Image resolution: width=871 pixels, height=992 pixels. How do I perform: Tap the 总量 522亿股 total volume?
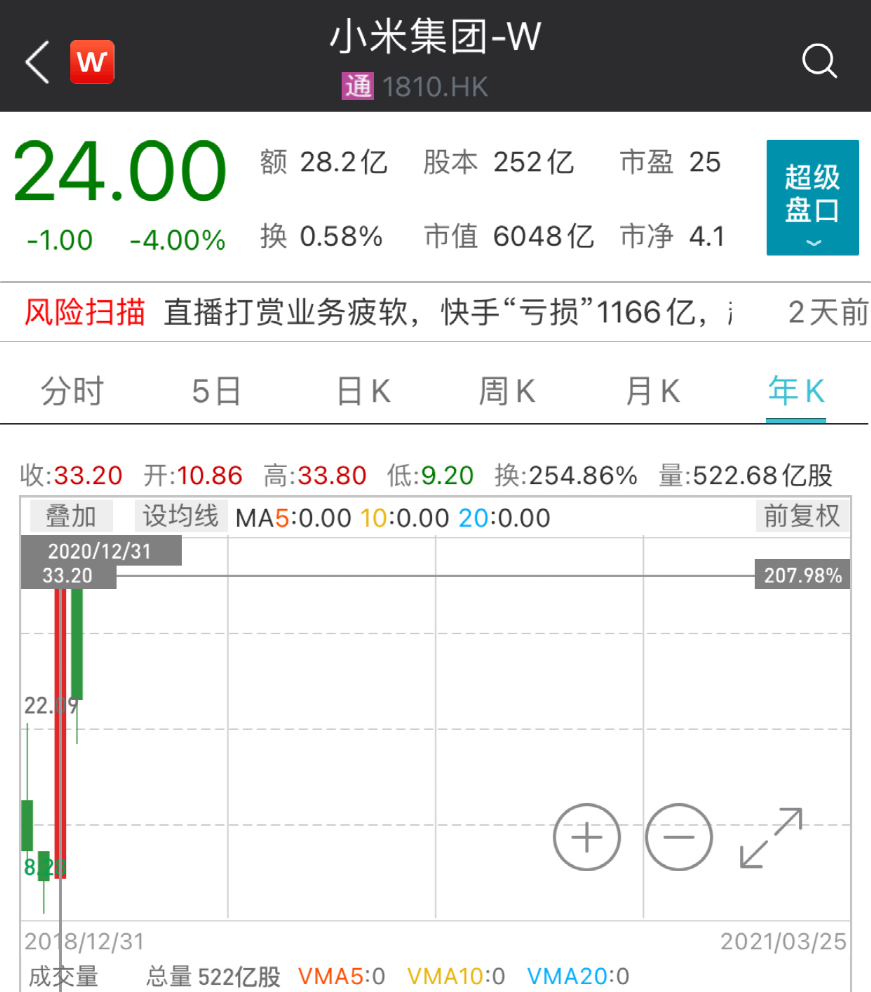[x=213, y=977]
